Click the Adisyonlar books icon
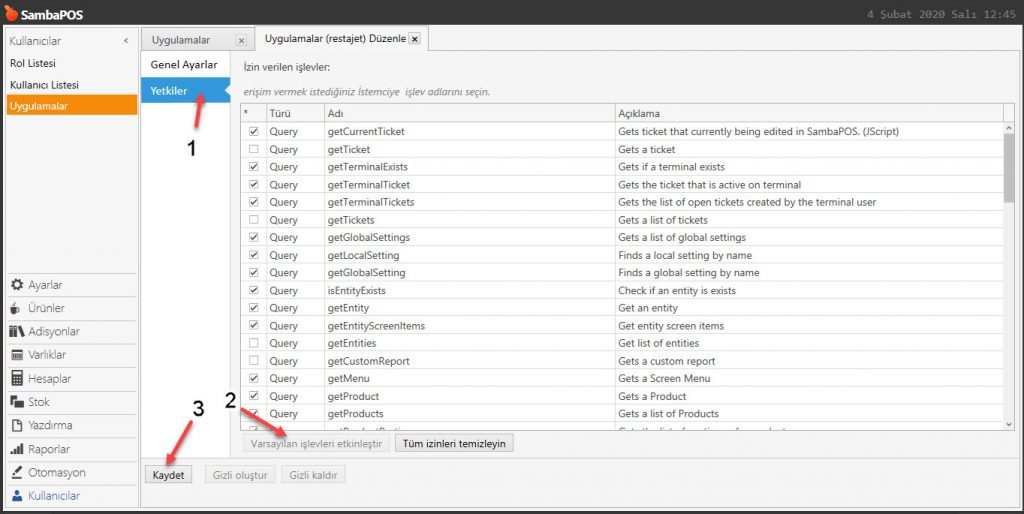Image resolution: width=1024 pixels, height=514 pixels. tap(17, 332)
